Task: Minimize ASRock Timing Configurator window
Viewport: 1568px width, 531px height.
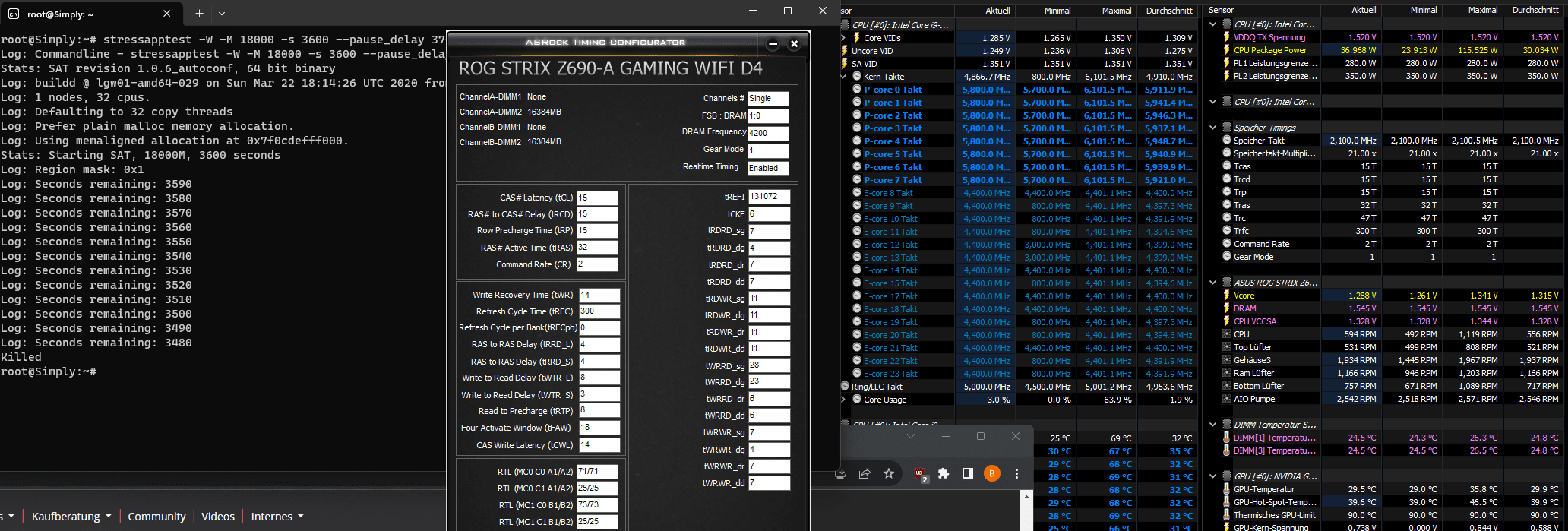Action: coord(773,43)
